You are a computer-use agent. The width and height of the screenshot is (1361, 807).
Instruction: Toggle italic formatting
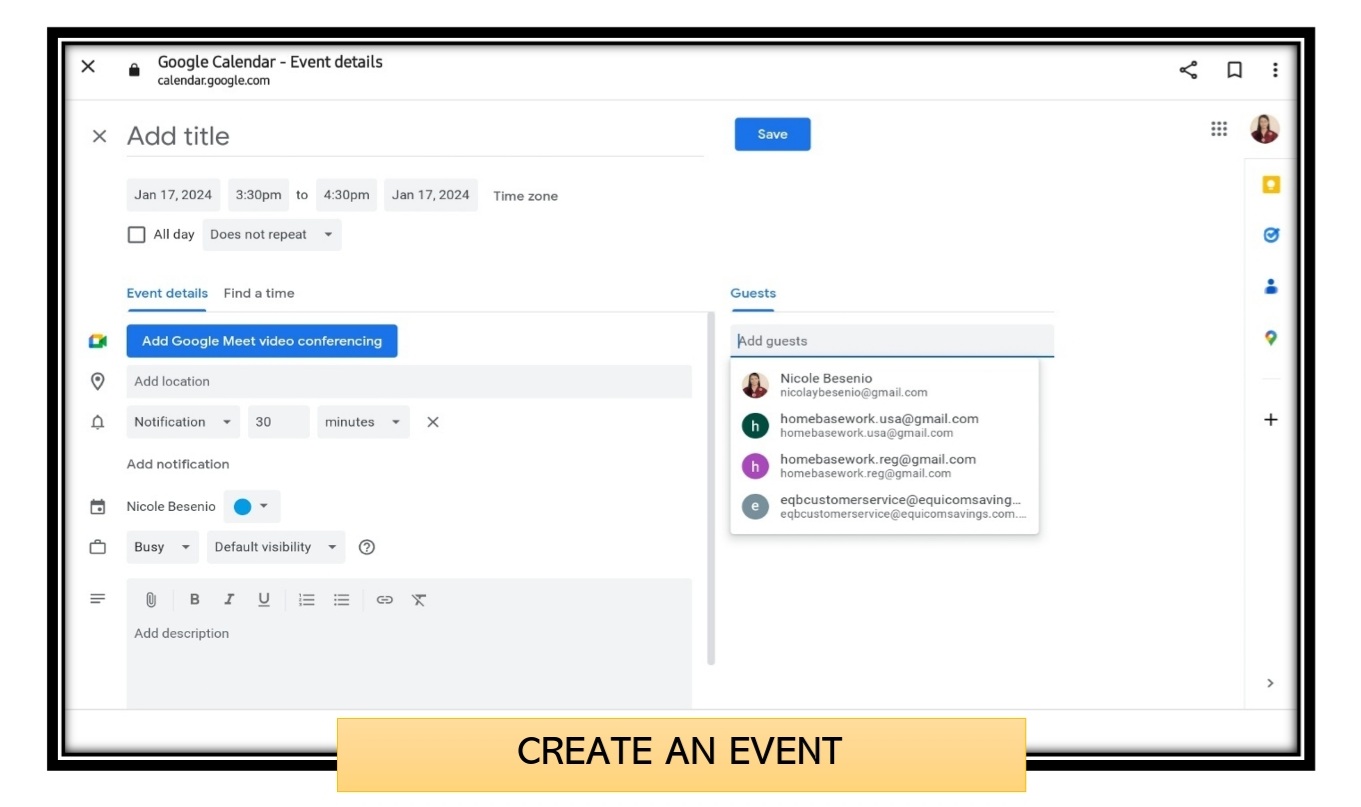click(x=229, y=600)
